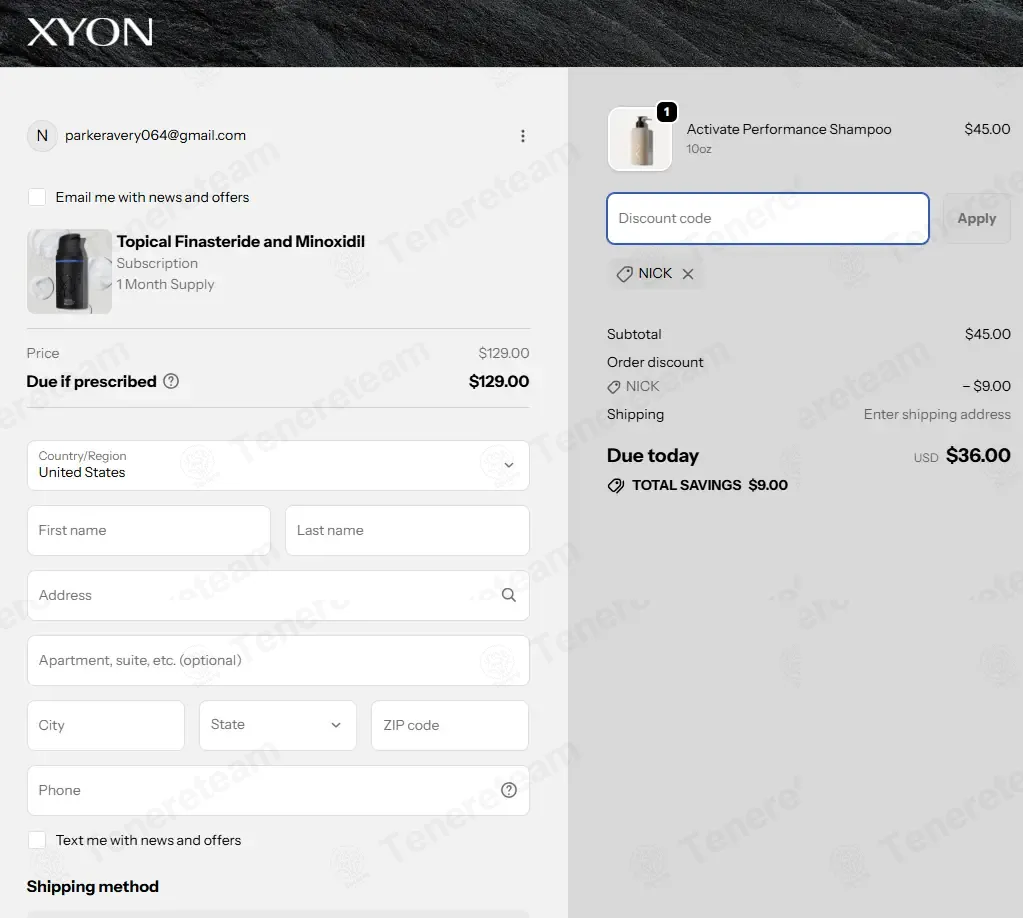
Task: Focus the City field
Action: pyautogui.click(x=106, y=725)
